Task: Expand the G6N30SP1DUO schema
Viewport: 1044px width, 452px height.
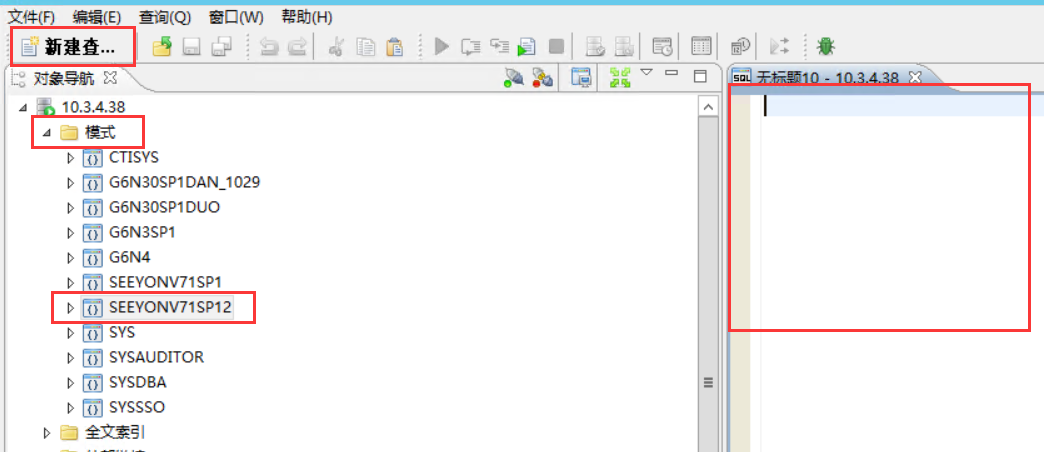Action: [71, 208]
